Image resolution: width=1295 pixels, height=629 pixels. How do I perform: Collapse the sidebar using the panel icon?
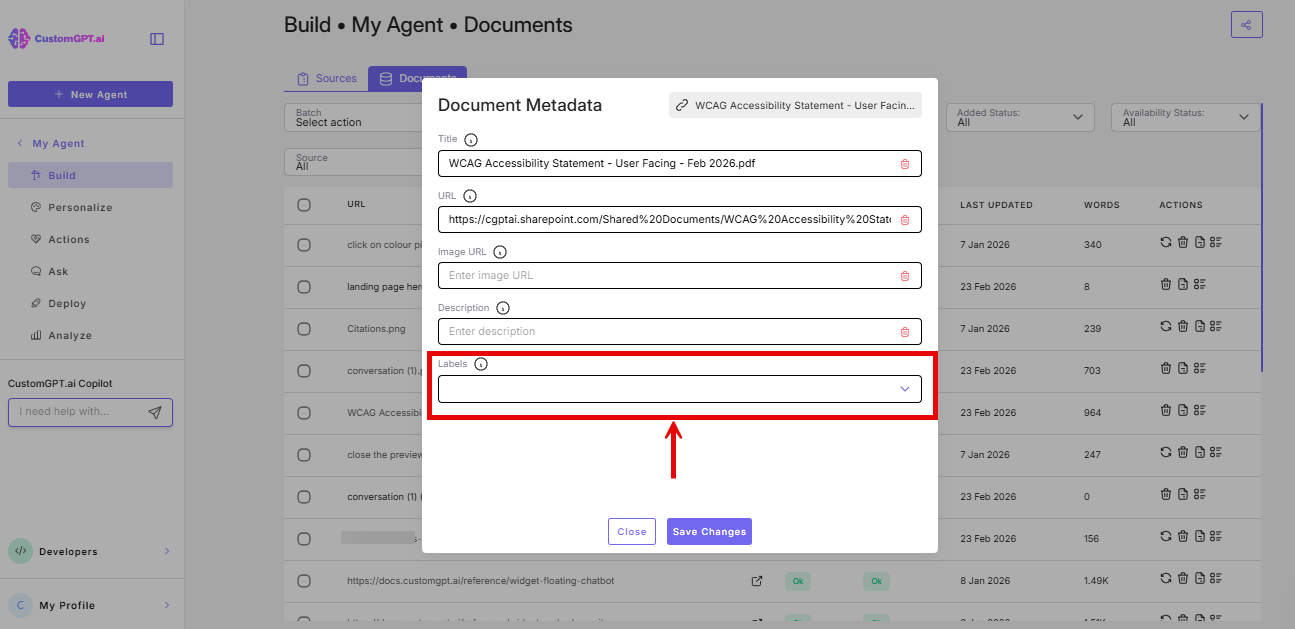(x=156, y=38)
